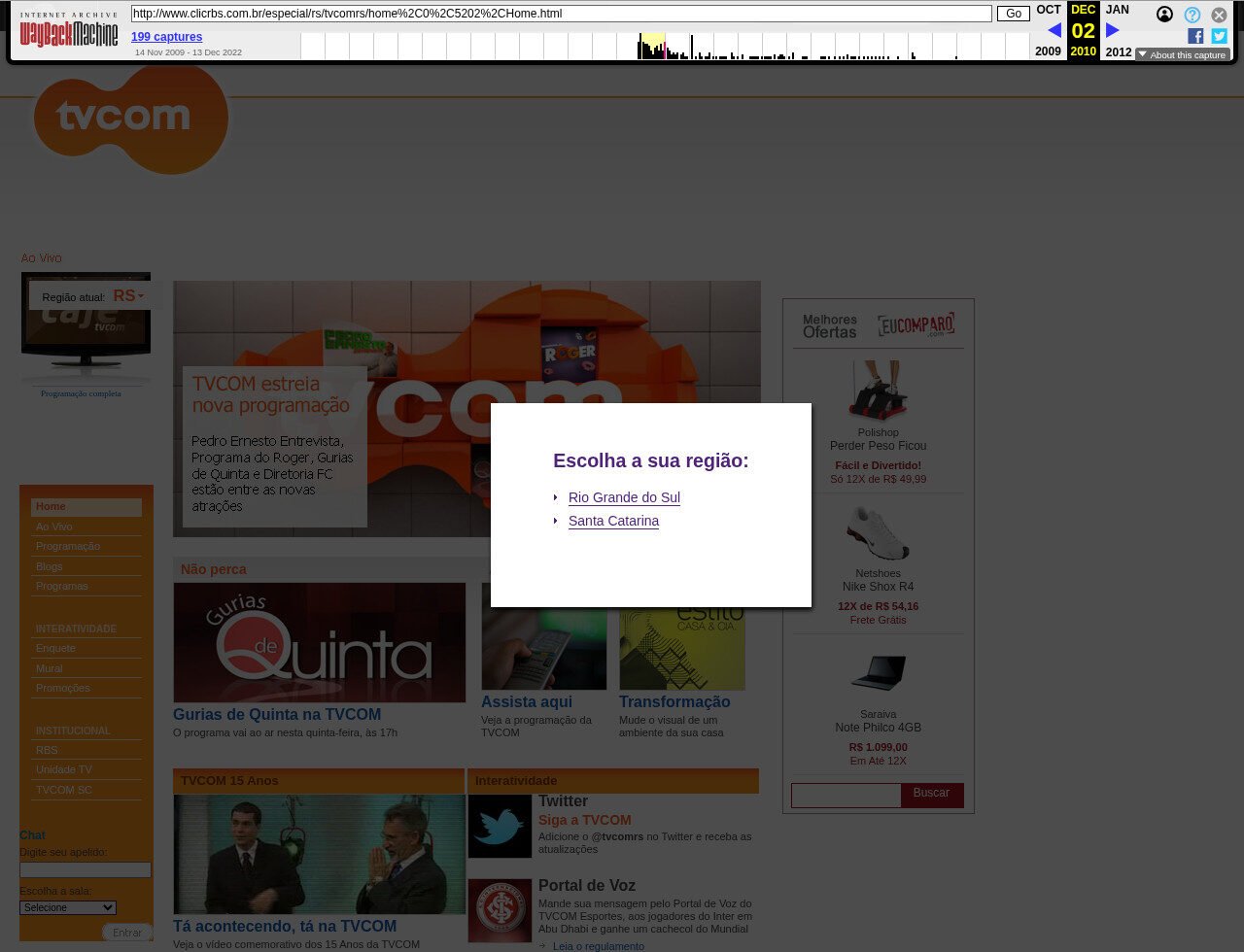The height and width of the screenshot is (952, 1244).
Task: Open the chat room Selecione dropdown
Action: pos(68,907)
